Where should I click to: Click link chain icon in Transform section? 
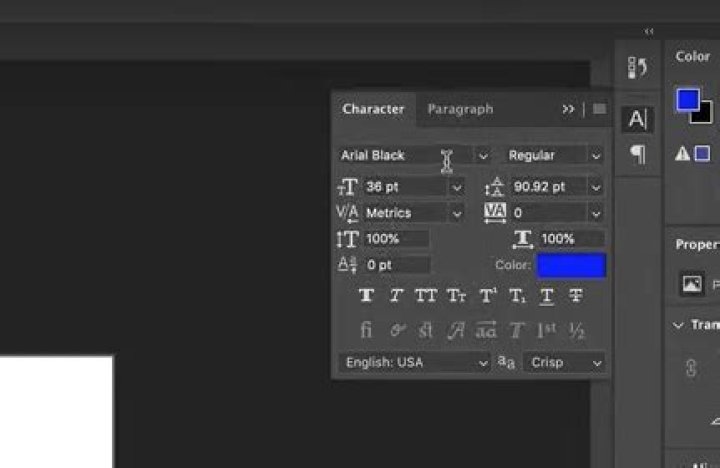[691, 368]
